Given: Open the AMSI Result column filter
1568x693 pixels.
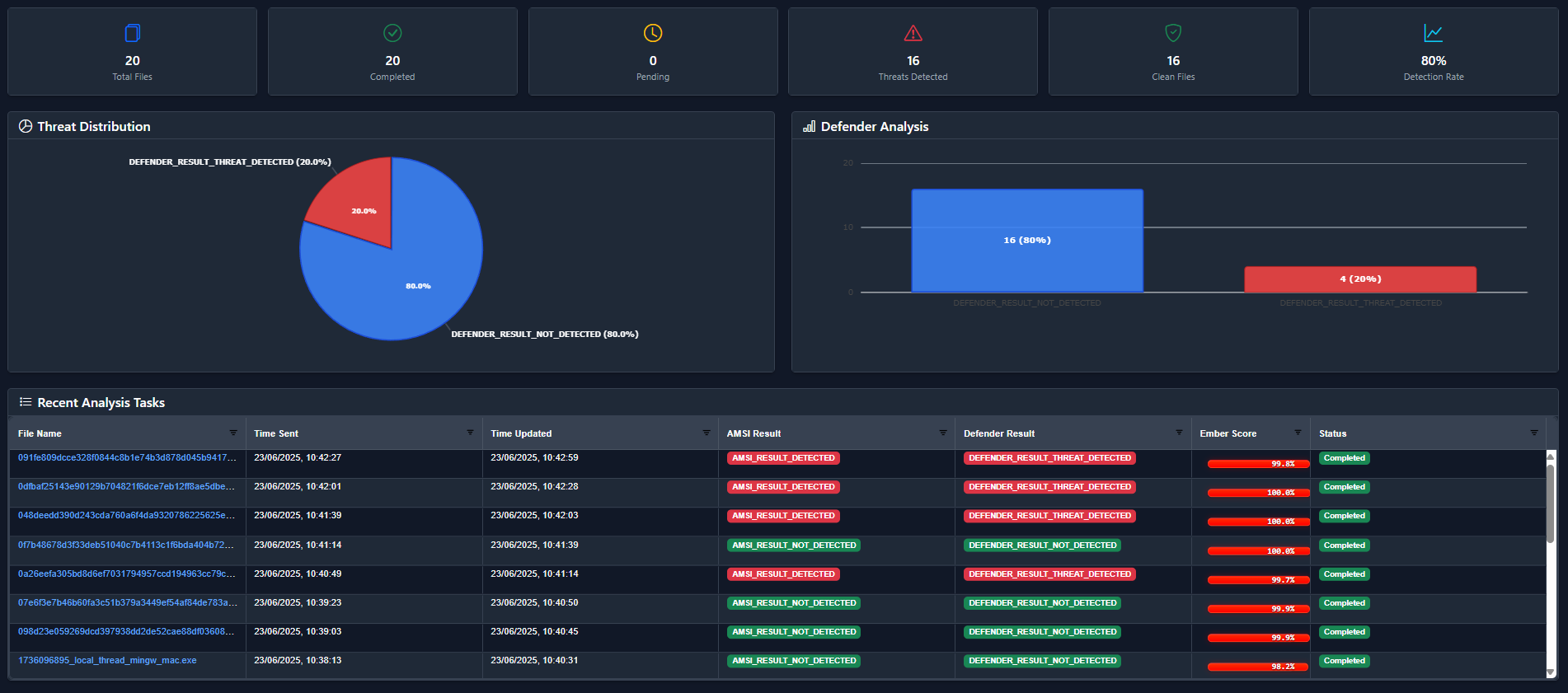Looking at the screenshot, I should point(943,433).
